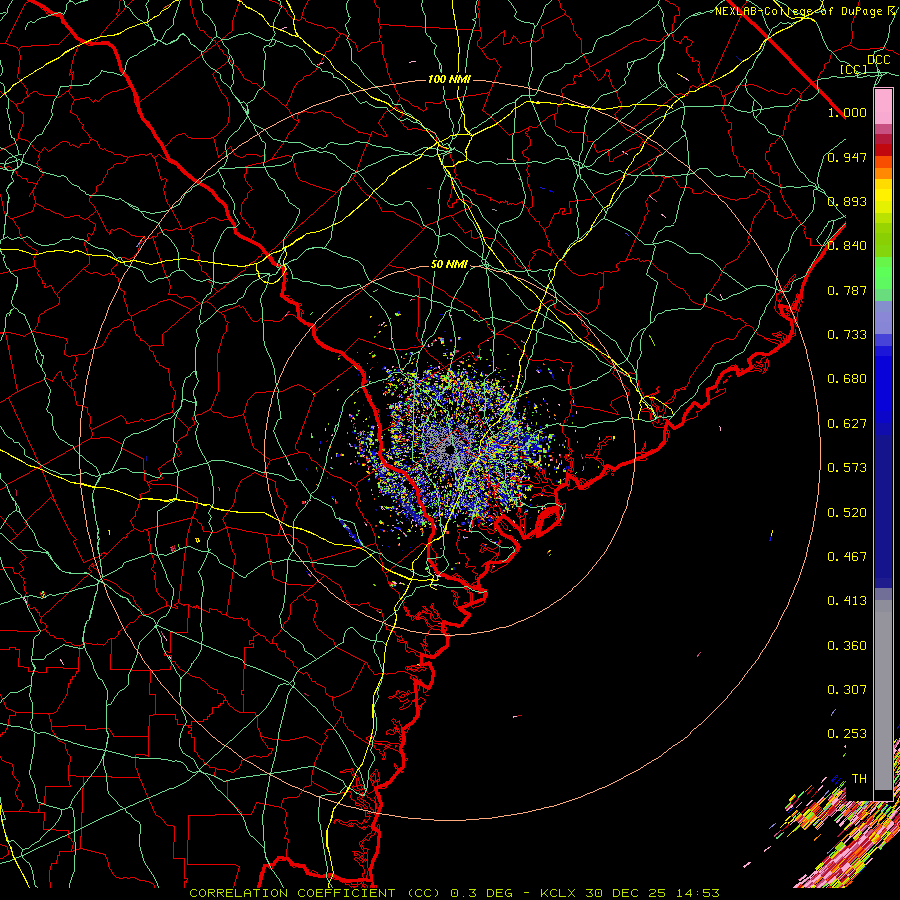The width and height of the screenshot is (900, 900).
Task: Click the gray low-value segment of the color bar
Action: coord(883,695)
